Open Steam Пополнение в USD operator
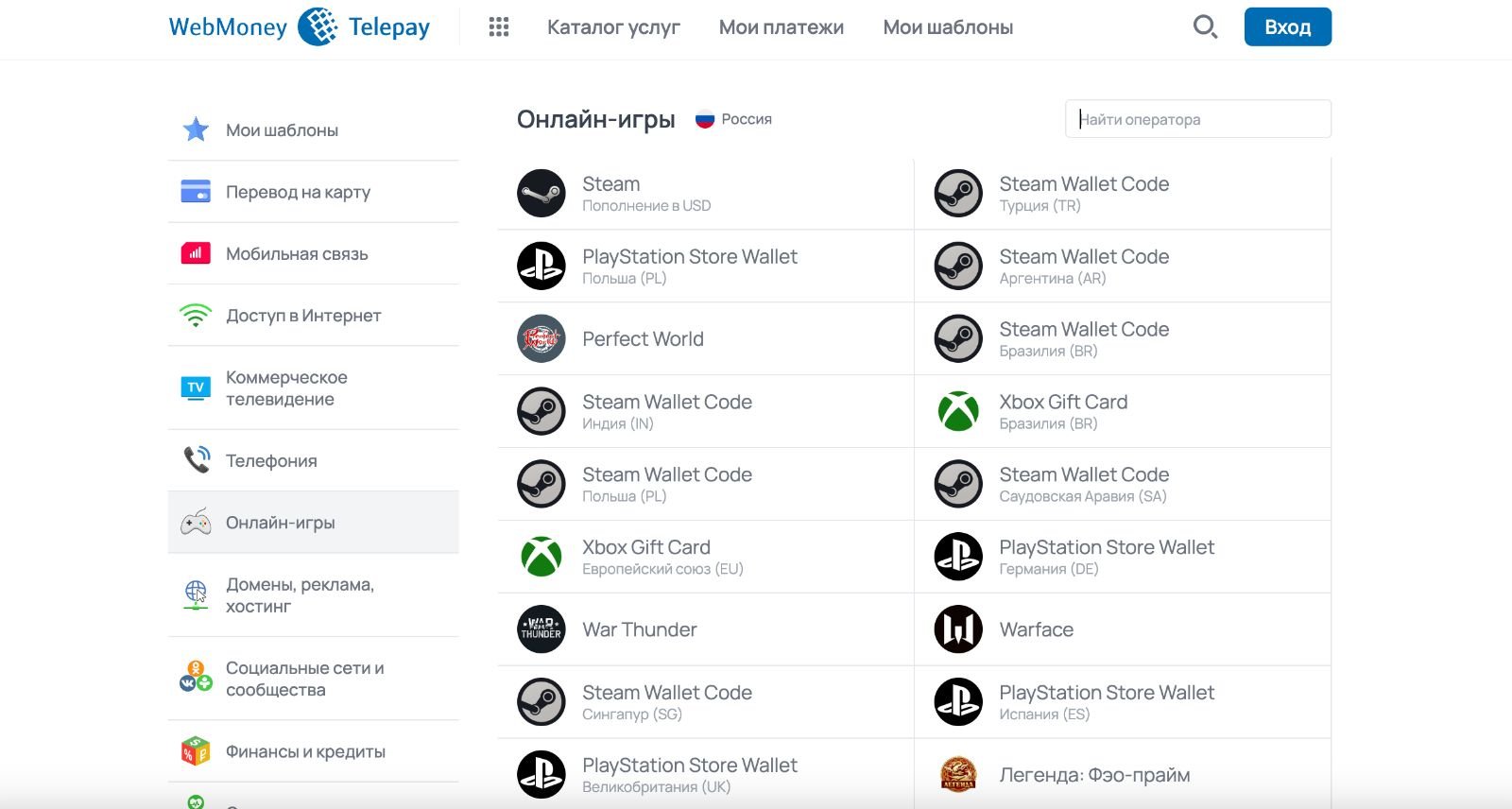This screenshot has width=1512, height=809. 706,194
